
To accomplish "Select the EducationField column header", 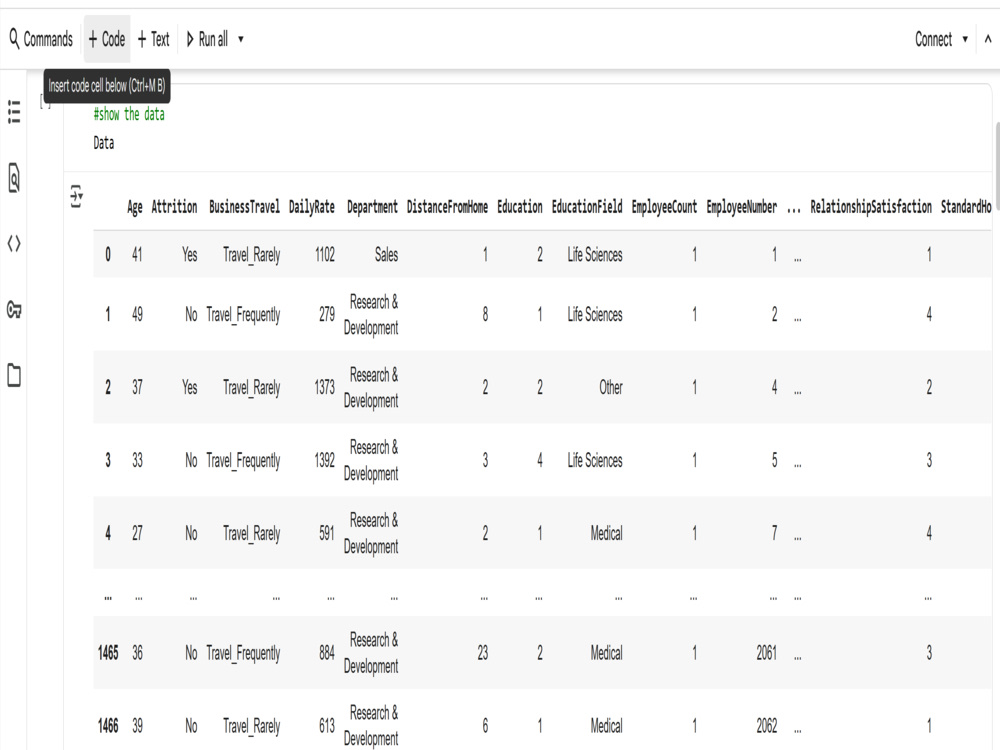I will tap(587, 207).
